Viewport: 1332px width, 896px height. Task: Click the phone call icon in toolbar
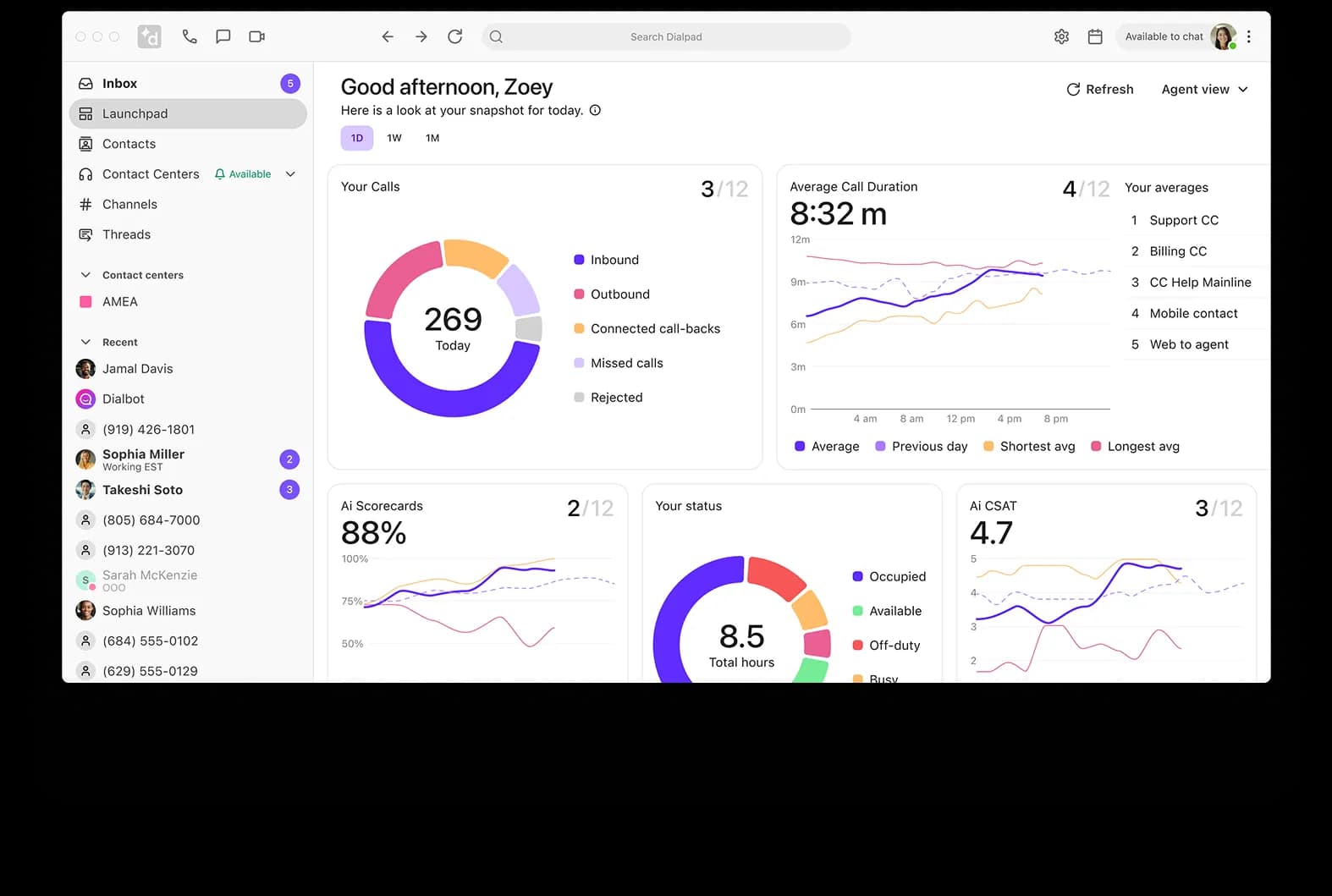pyautogui.click(x=190, y=36)
